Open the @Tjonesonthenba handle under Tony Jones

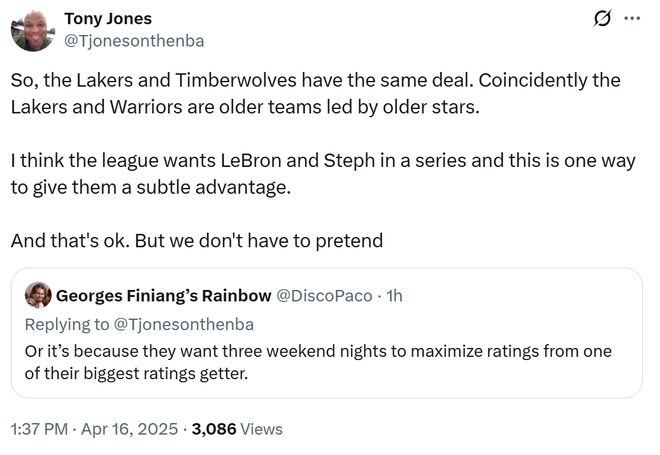(134, 41)
